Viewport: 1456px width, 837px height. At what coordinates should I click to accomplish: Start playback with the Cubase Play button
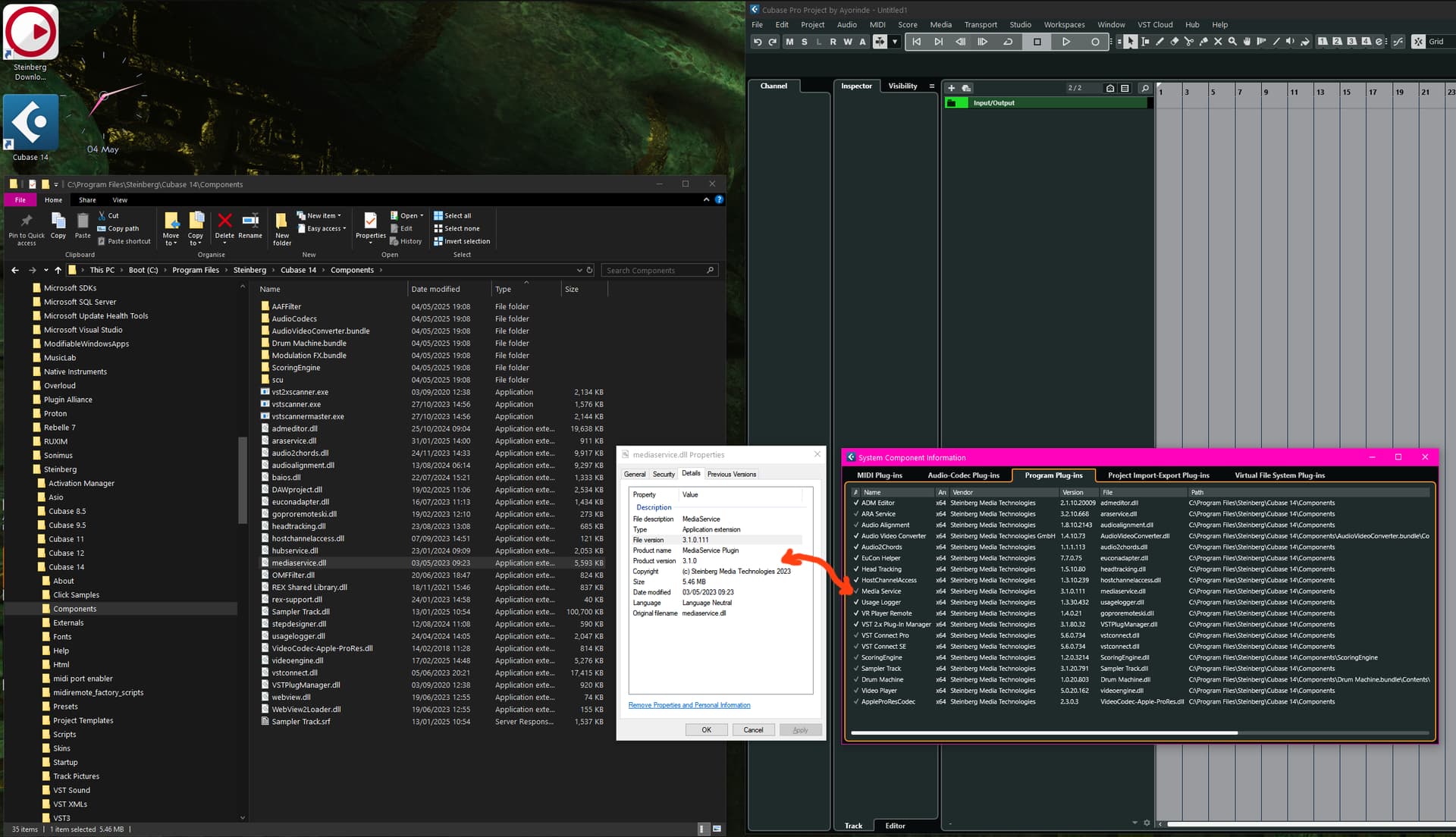pos(1065,42)
